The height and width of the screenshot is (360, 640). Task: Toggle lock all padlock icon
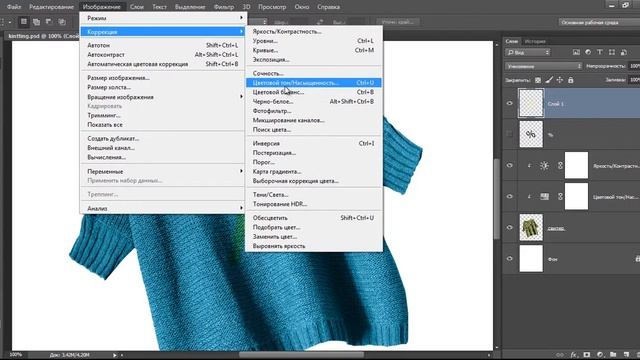click(x=571, y=80)
